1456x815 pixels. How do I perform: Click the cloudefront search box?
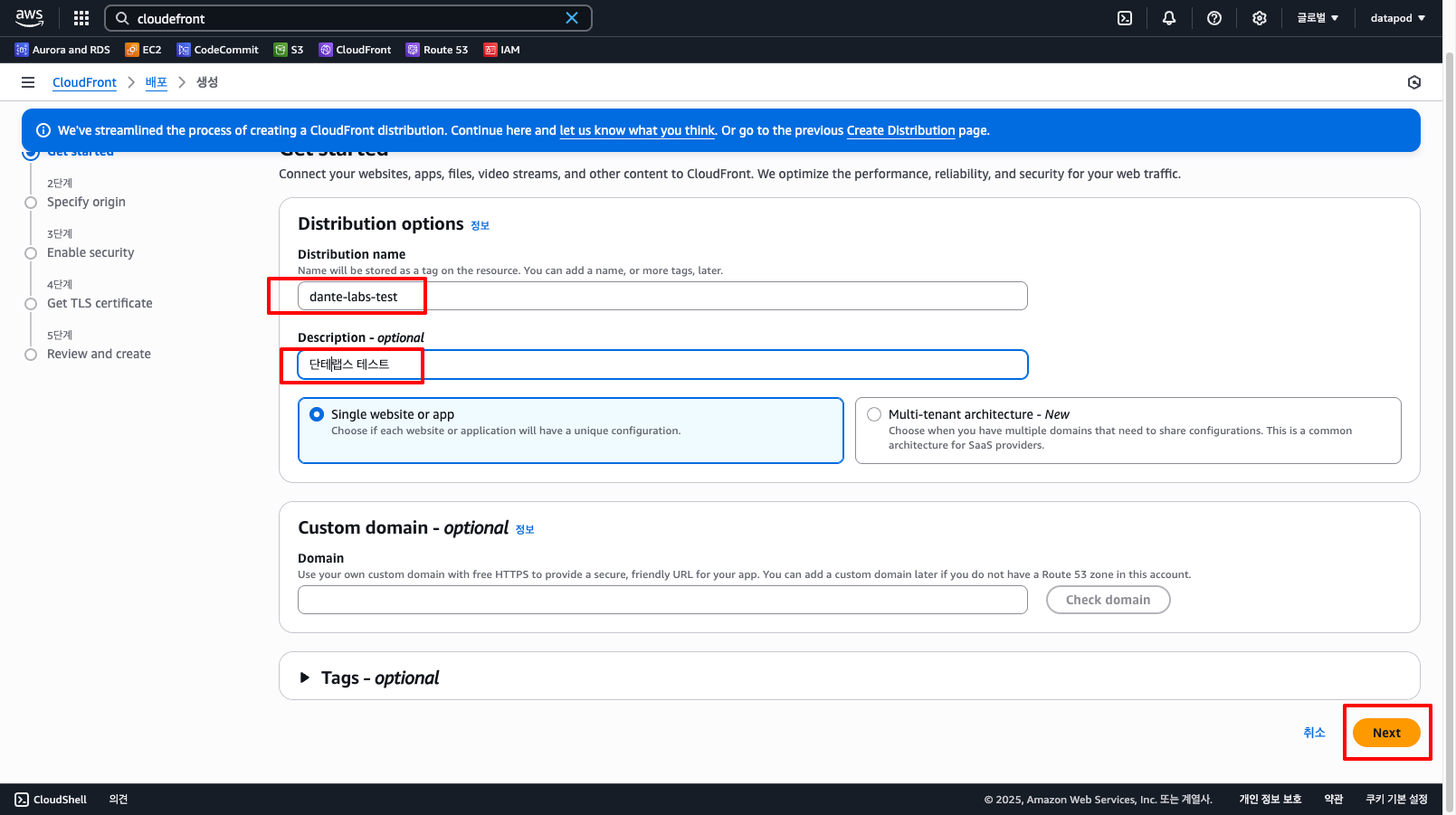pyautogui.click(x=348, y=18)
